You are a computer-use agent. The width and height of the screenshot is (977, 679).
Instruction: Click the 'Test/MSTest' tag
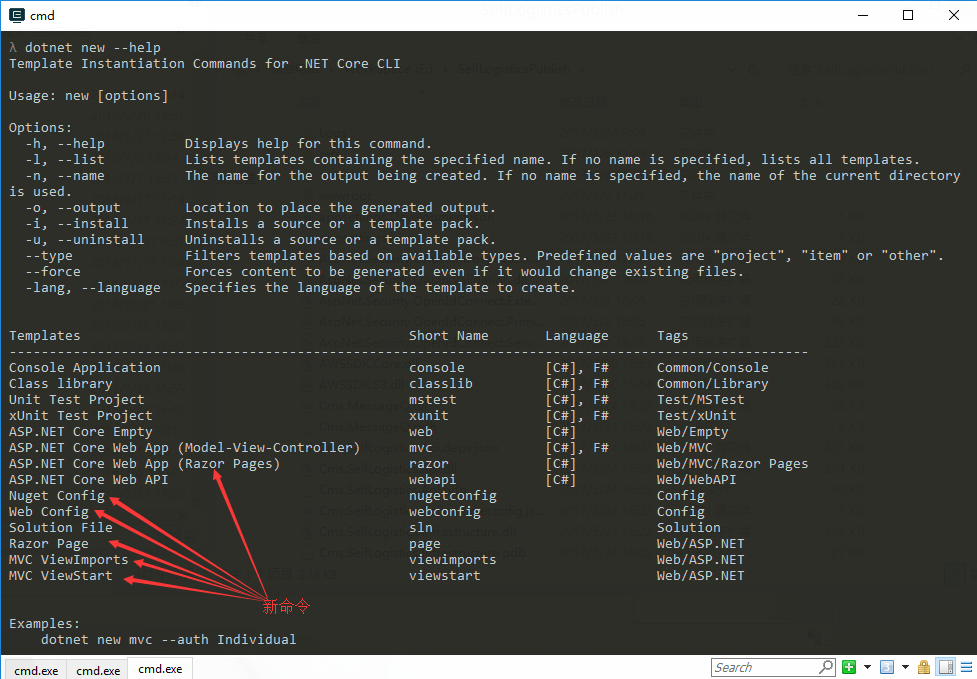(700, 400)
